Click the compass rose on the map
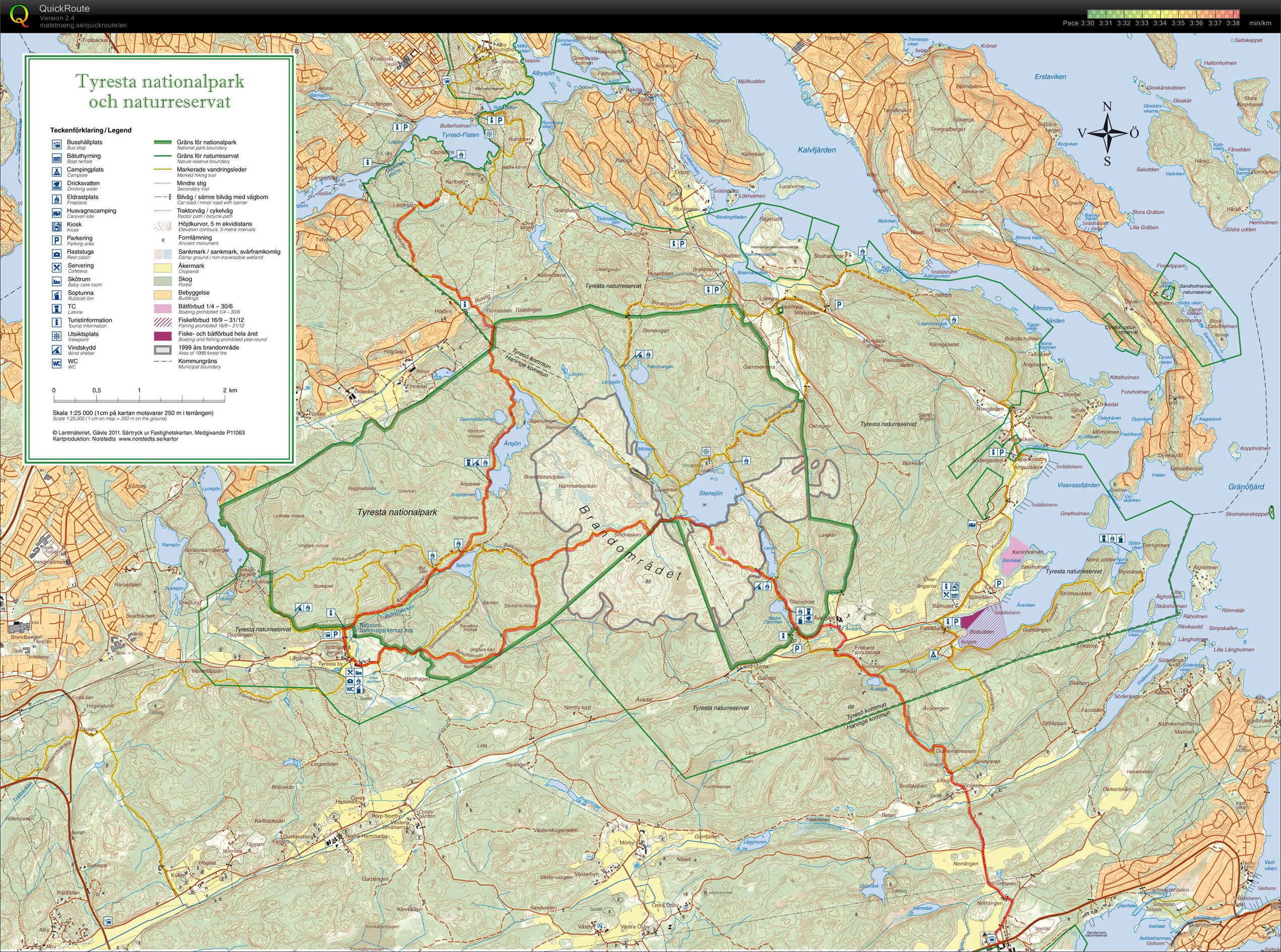Viewport: 1281px width, 952px height. point(1107,133)
